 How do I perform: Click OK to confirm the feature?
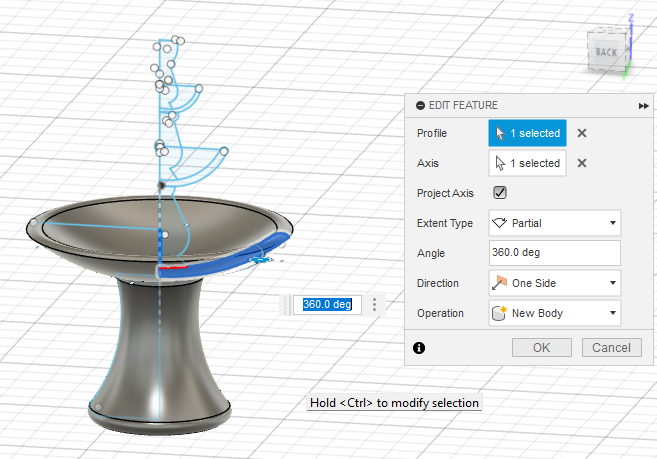coord(541,347)
